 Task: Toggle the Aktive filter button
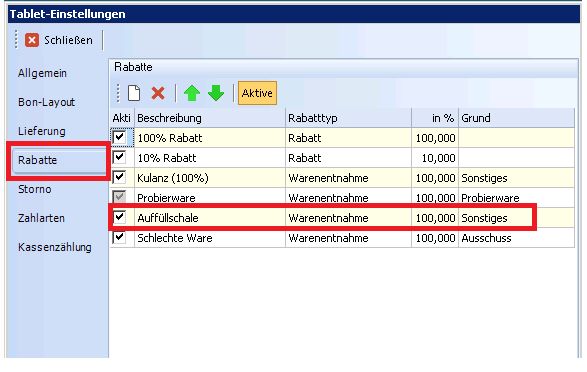[x=257, y=93]
